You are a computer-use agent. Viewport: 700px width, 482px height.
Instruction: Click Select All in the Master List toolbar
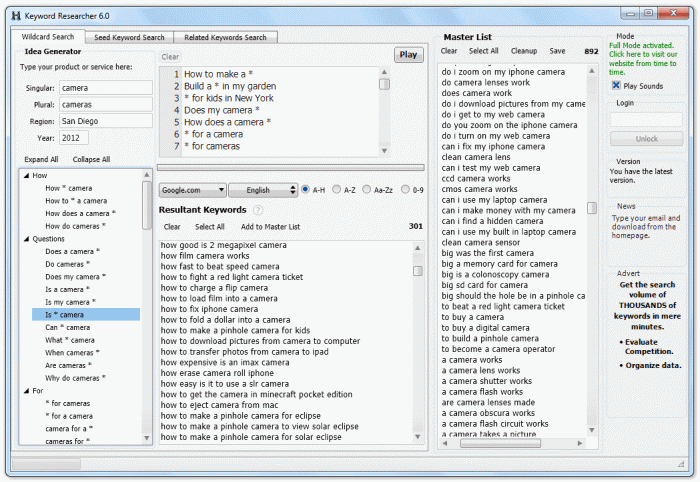[483, 51]
